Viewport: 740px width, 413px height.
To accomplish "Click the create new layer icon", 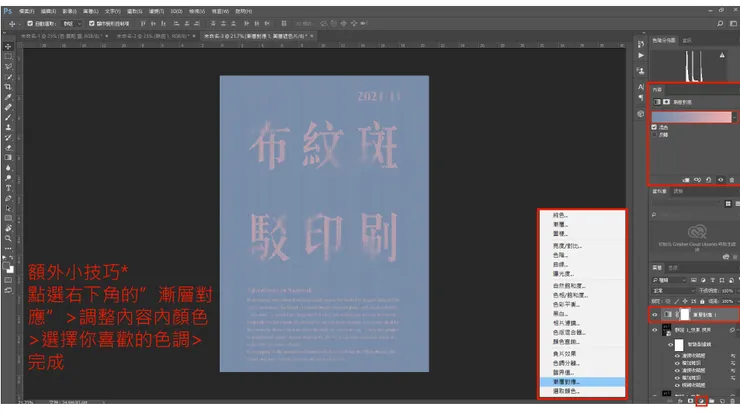I will (x=722, y=401).
